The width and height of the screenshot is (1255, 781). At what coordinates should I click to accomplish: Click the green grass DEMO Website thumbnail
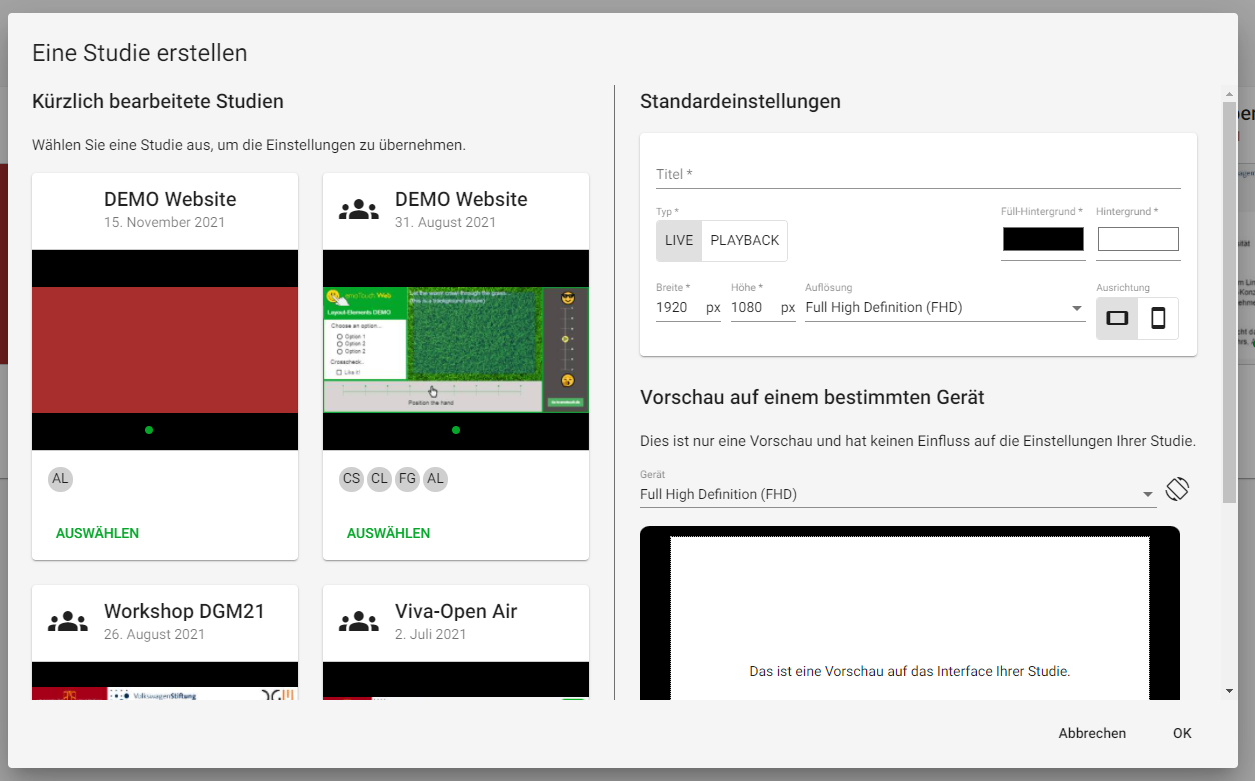[456, 350]
